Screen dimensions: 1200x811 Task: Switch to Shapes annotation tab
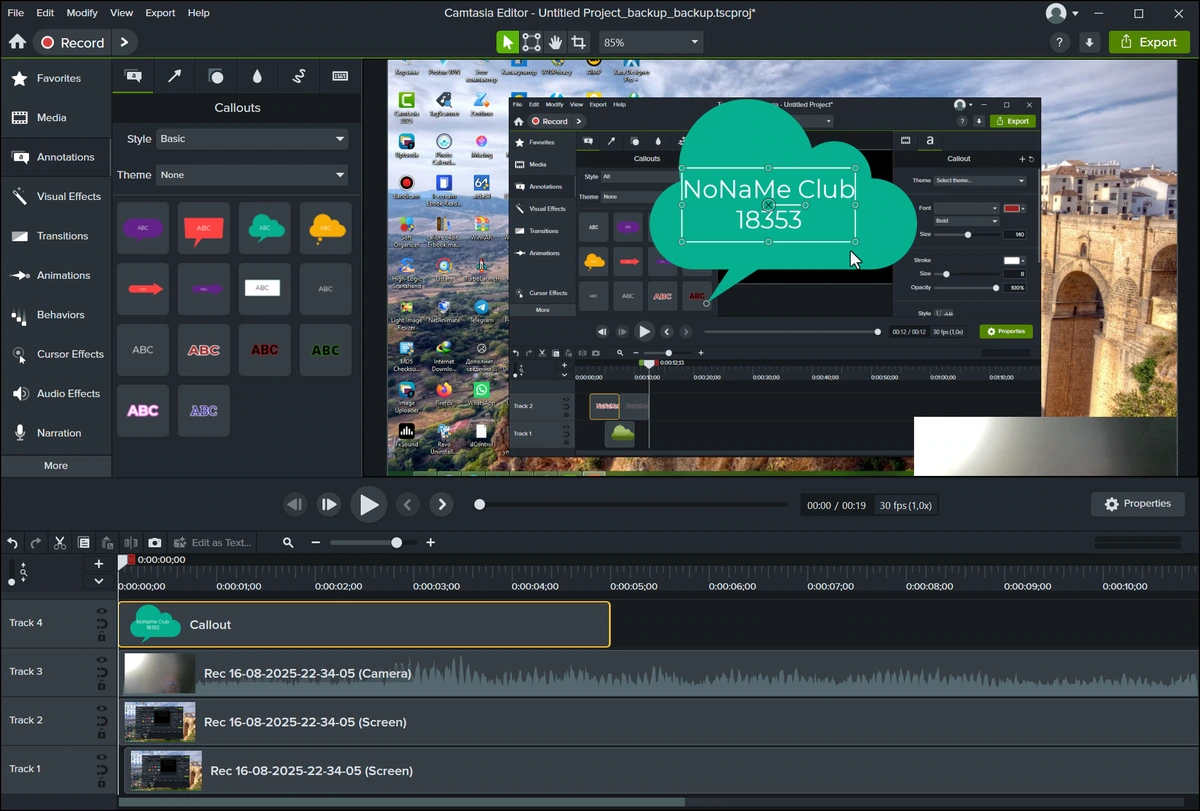[215, 76]
